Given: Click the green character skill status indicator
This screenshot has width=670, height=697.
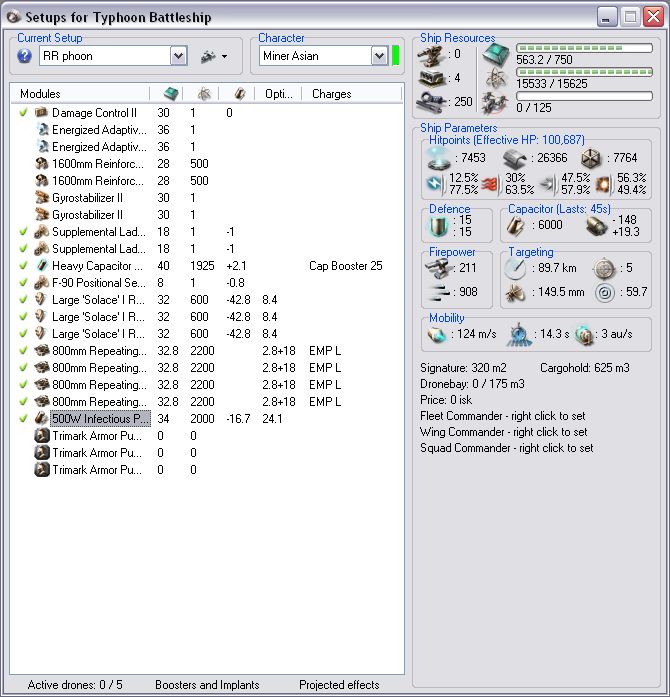Looking at the screenshot, I should tap(395, 56).
